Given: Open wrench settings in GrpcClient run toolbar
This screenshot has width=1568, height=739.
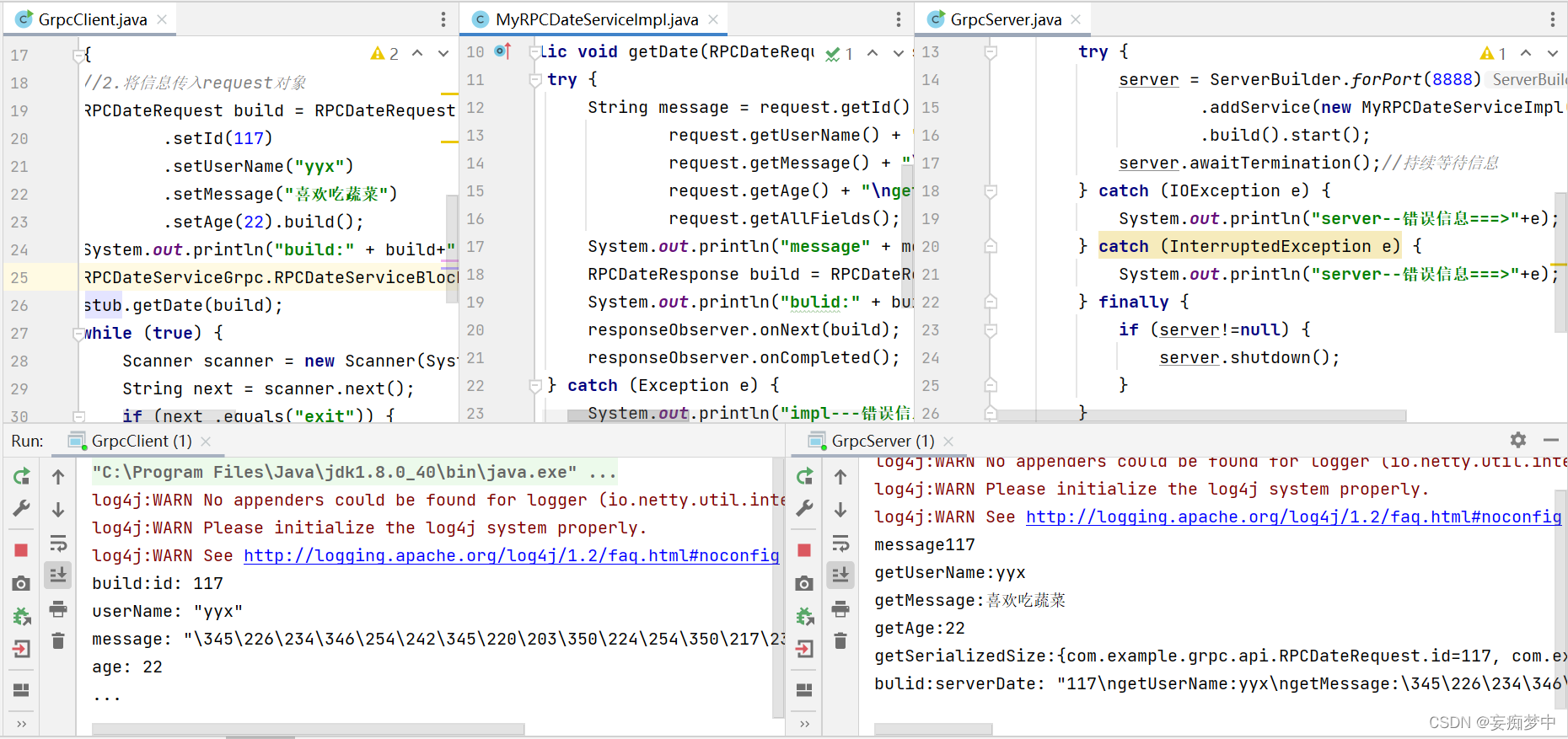Looking at the screenshot, I should [x=22, y=508].
